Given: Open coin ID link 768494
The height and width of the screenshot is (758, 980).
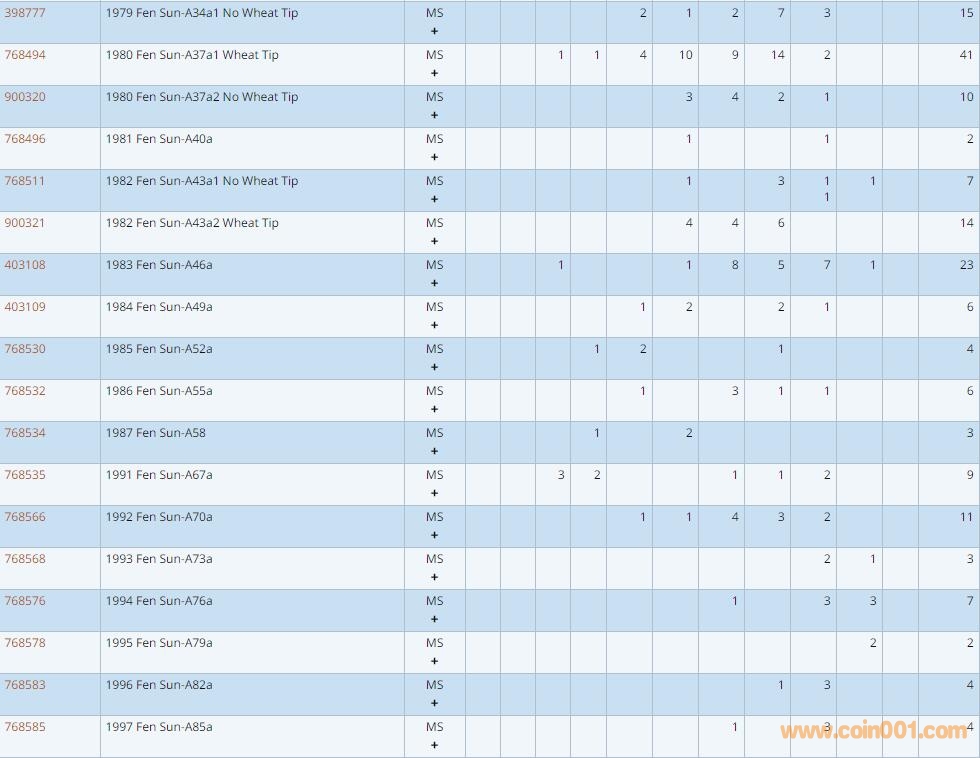Looking at the screenshot, I should pyautogui.click(x=25, y=55).
